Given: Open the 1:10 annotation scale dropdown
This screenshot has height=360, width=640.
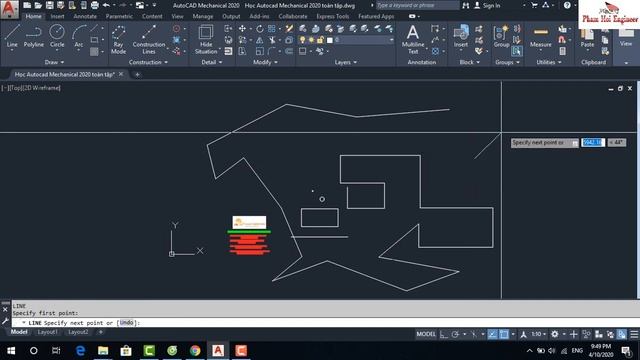Looking at the screenshot, I should (x=538, y=334).
